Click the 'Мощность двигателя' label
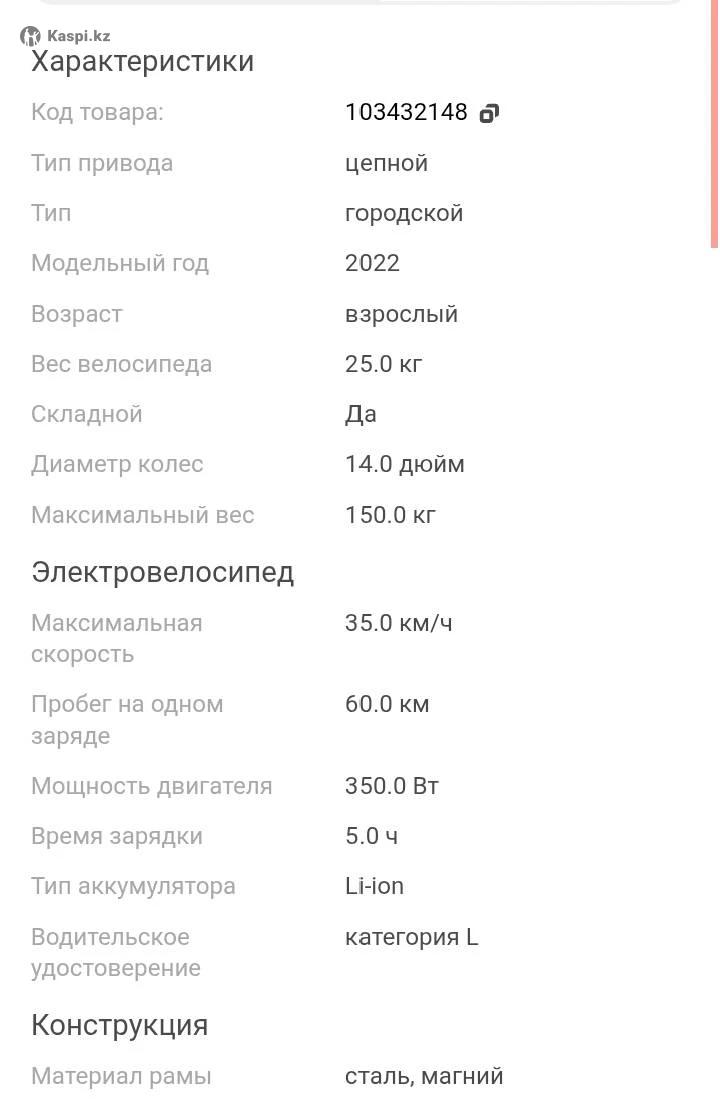The width and height of the screenshot is (720, 1105). click(x=151, y=786)
